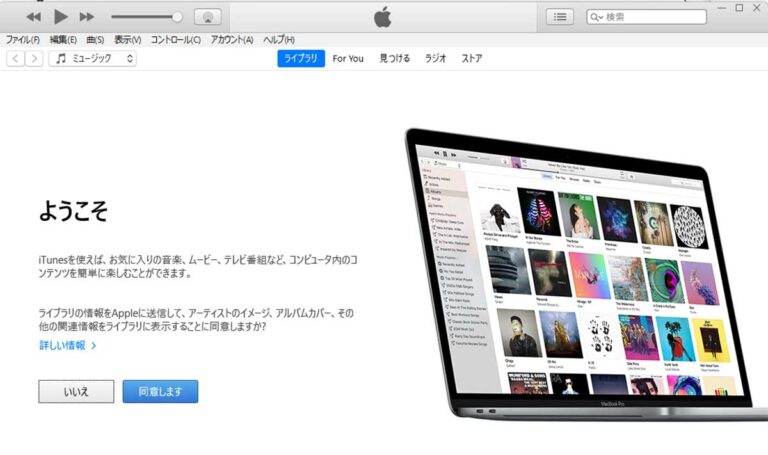The height and width of the screenshot is (455, 768).
Task: Open the ファイル(F) menu
Action: point(23,40)
